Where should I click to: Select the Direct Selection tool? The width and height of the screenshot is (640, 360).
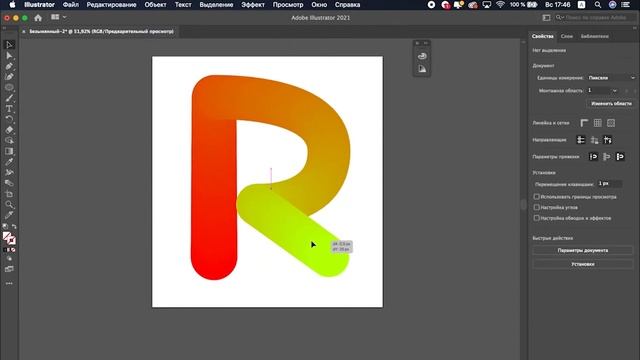pos(9,56)
